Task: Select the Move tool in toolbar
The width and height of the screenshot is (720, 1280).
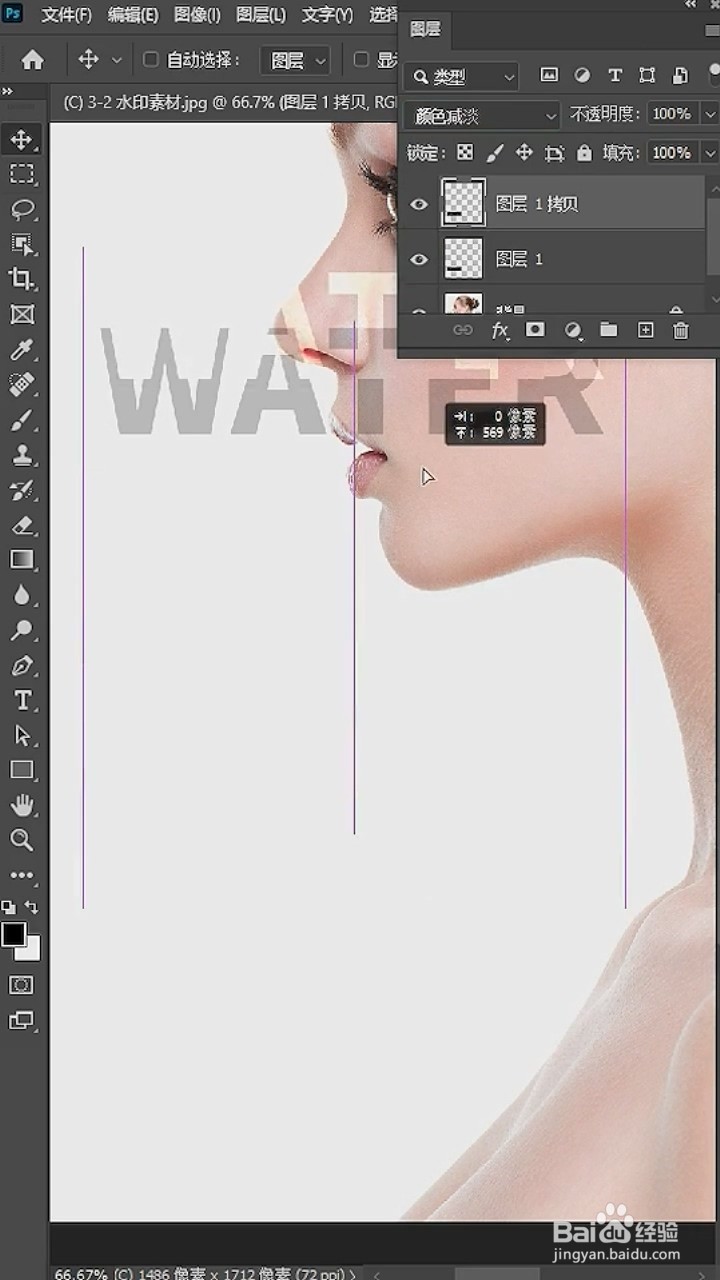Action: click(x=22, y=139)
